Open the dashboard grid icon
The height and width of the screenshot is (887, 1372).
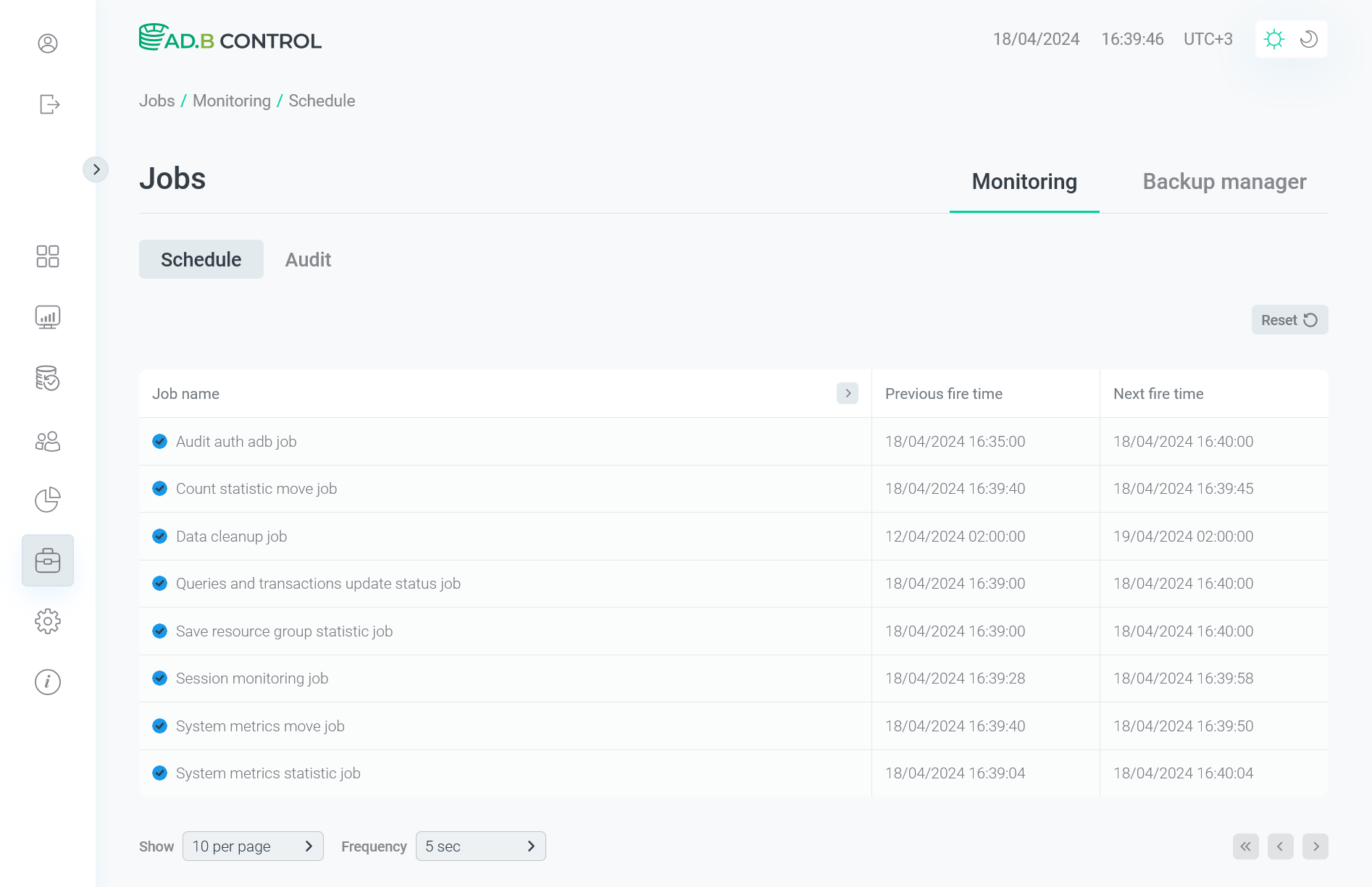[48, 256]
